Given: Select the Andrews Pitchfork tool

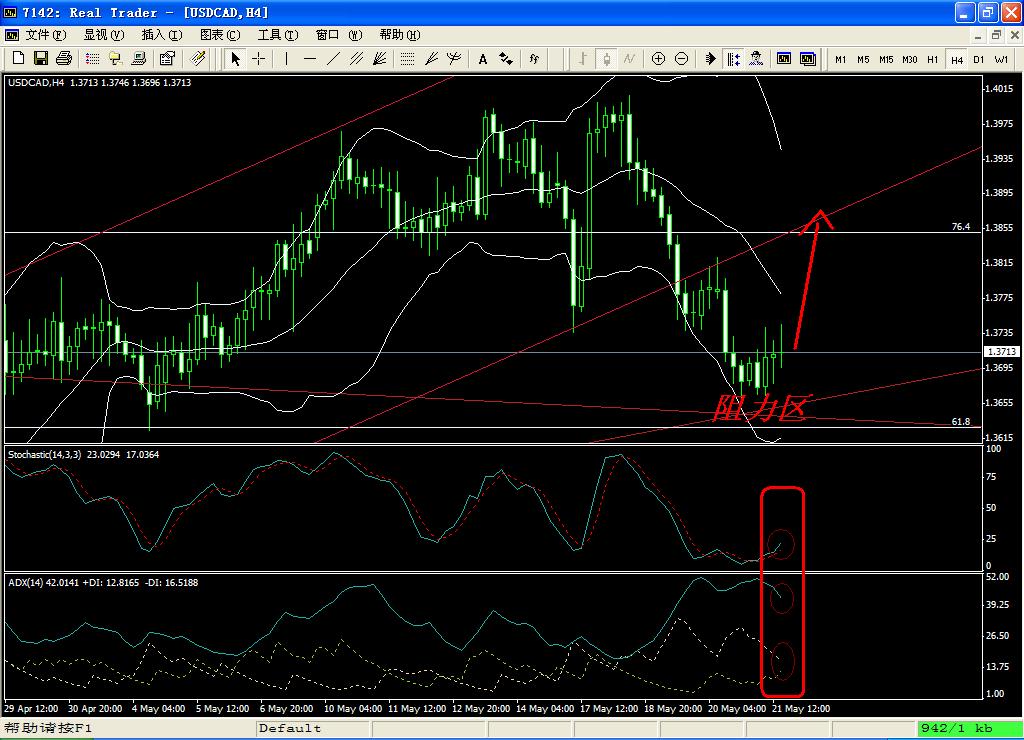Looking at the screenshot, I should click(454, 59).
